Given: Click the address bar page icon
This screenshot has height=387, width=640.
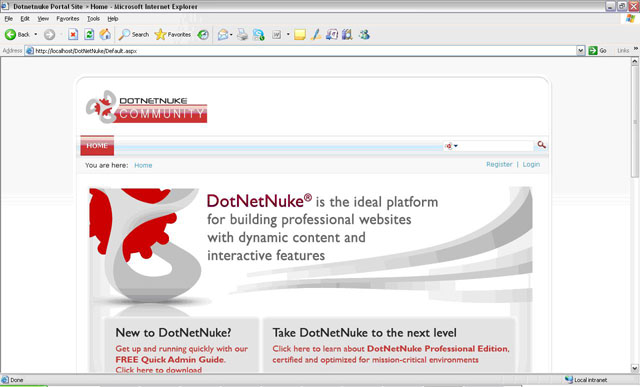Looking at the screenshot, I should click(x=29, y=51).
